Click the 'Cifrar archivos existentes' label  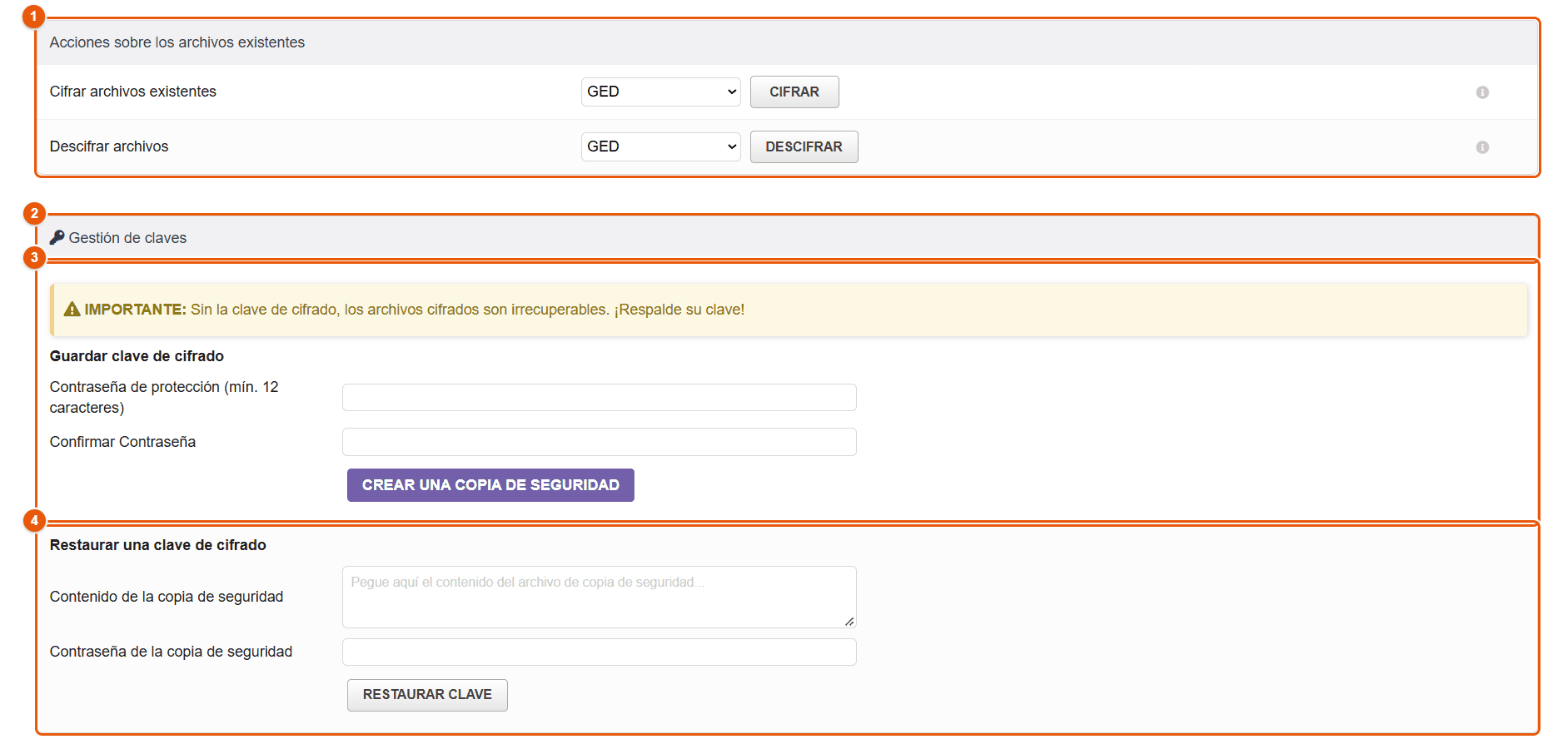pyautogui.click(x=133, y=91)
